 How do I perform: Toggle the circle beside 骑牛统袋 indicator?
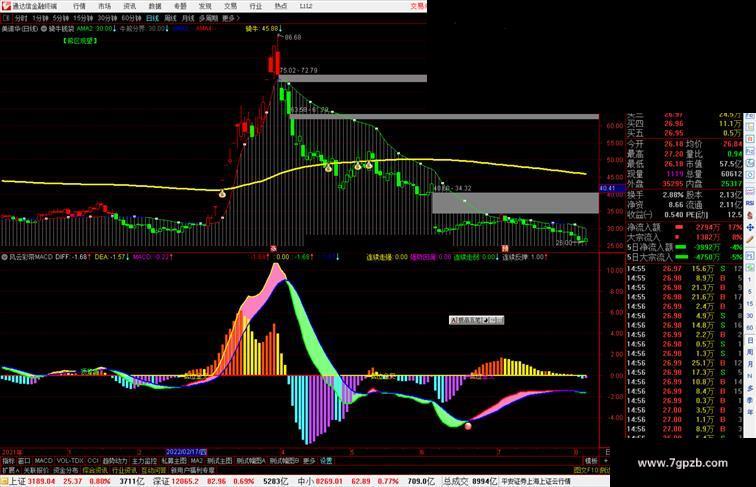click(44, 29)
